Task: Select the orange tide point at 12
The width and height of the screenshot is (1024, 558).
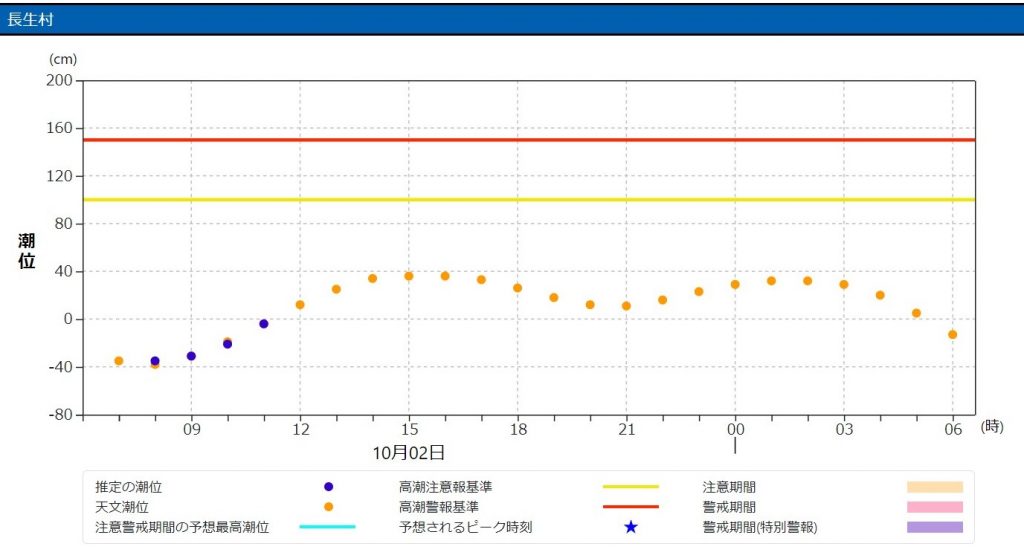Action: point(300,305)
